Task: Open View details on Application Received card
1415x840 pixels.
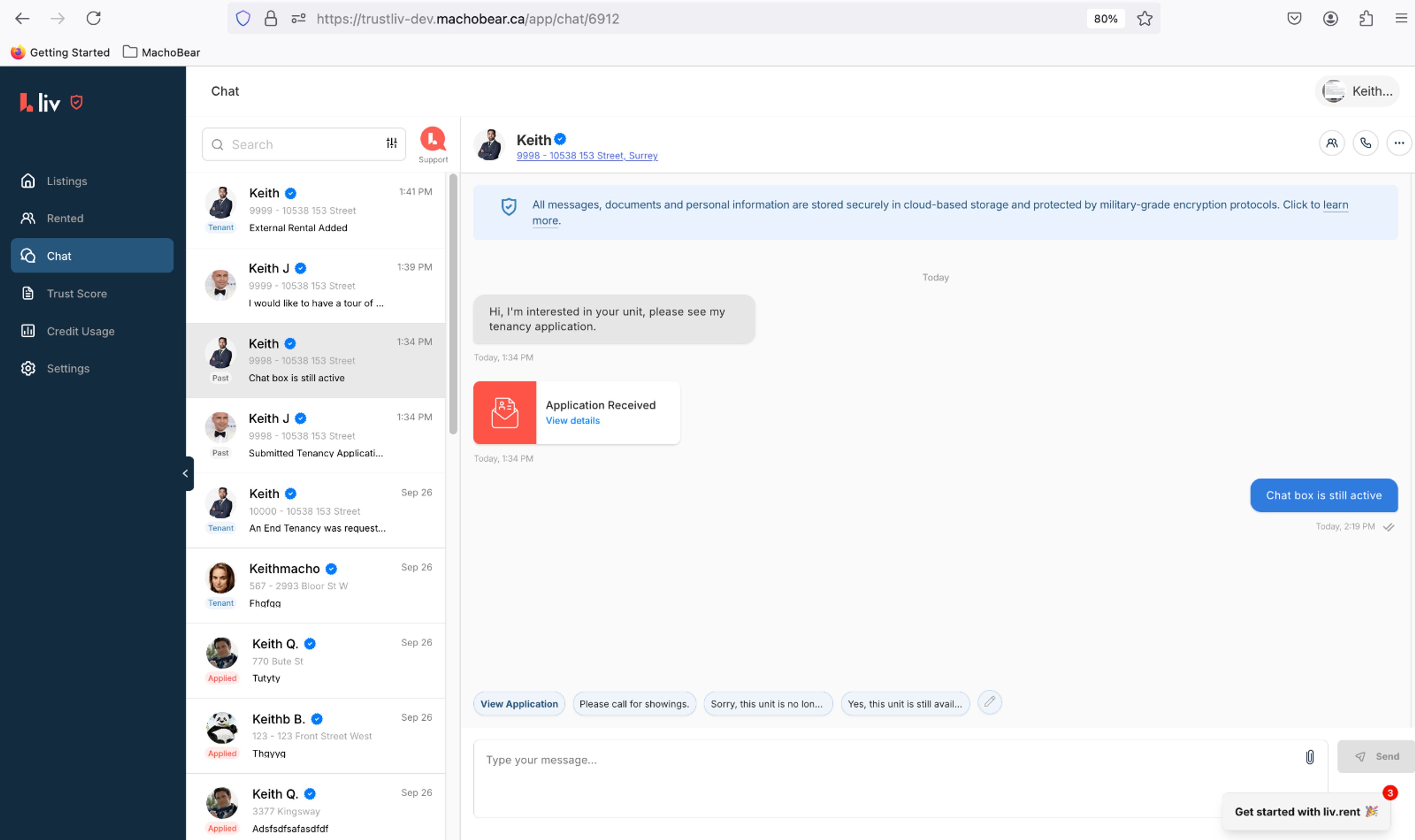Action: [x=572, y=421]
